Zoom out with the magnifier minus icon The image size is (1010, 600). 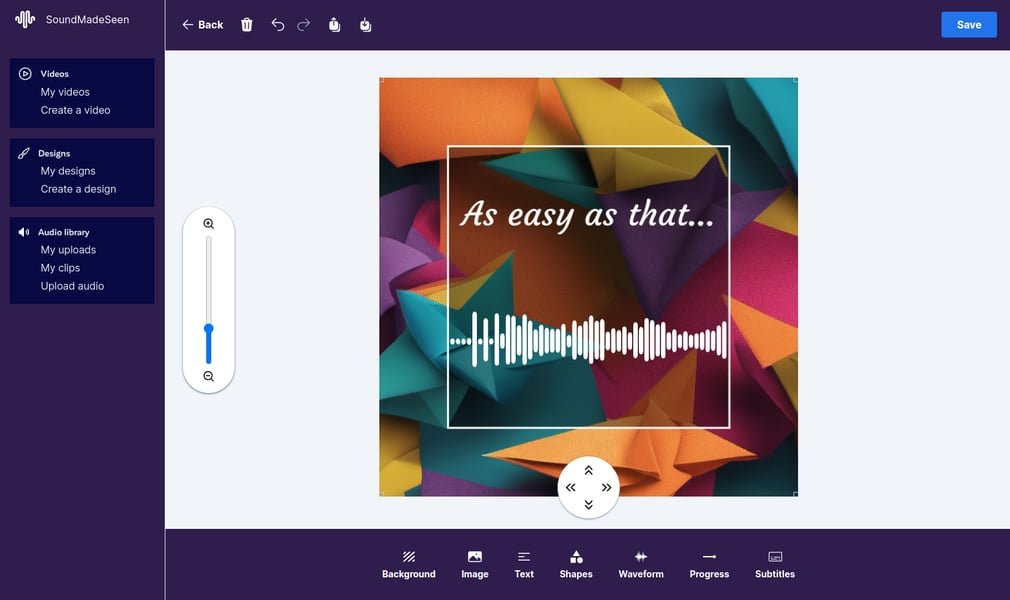click(x=209, y=376)
